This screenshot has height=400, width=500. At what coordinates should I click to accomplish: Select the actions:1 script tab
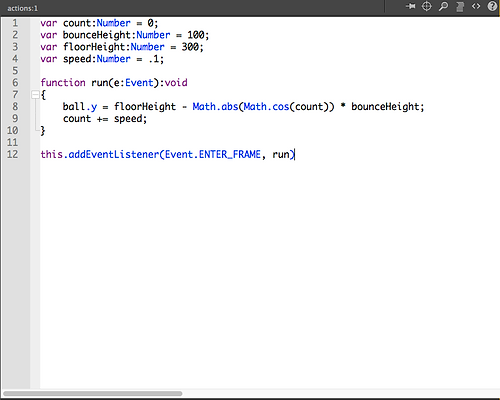click(22, 8)
